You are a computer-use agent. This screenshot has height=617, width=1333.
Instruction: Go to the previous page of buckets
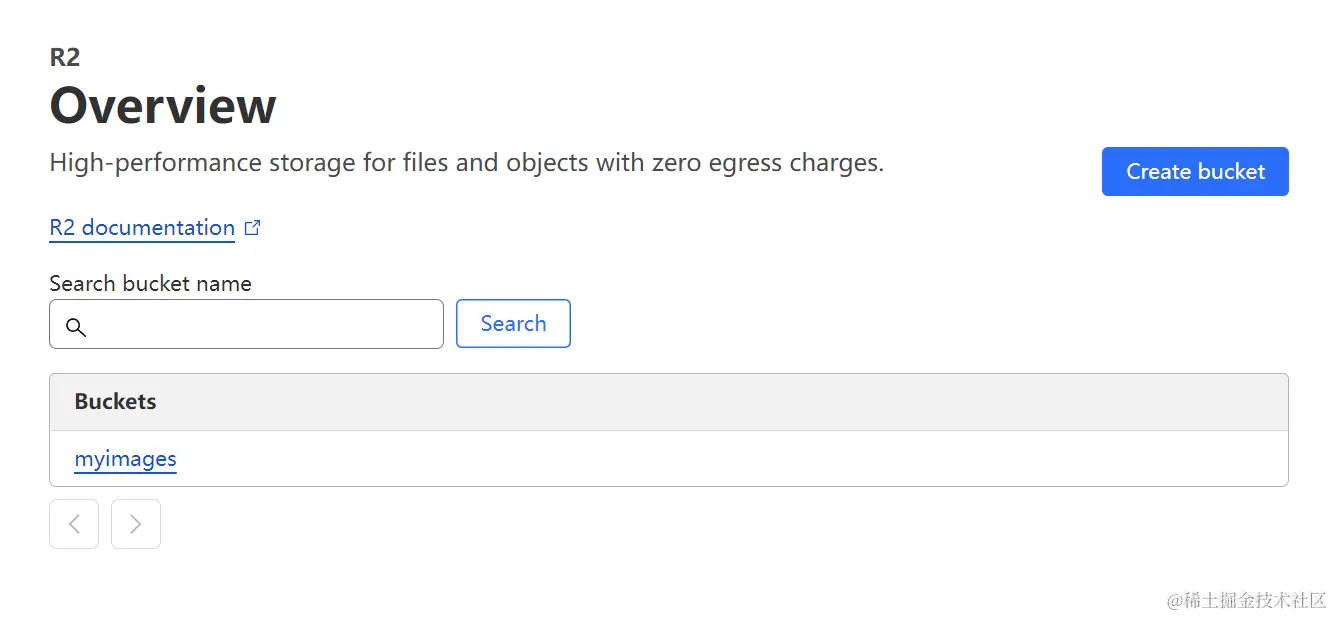74,524
